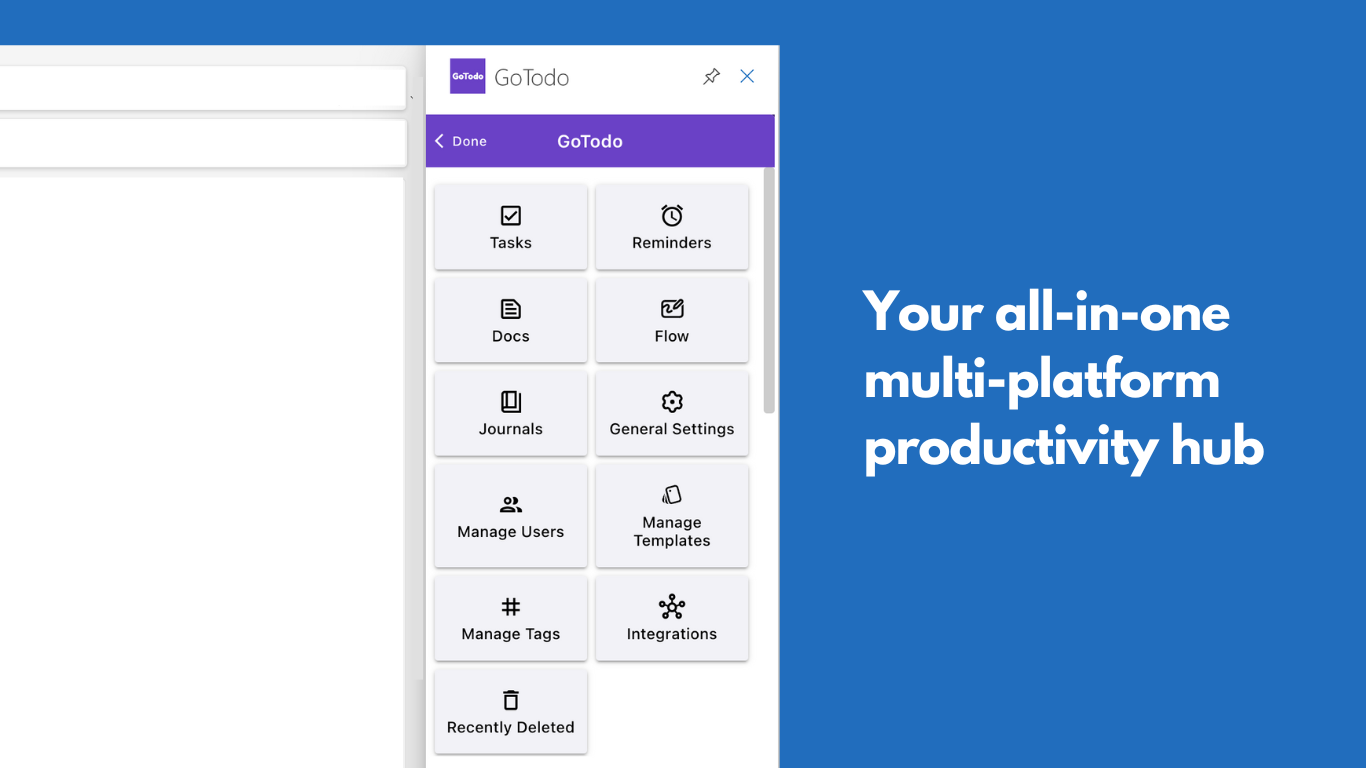The image size is (1366, 768).
Task: Click the second input field on the left
Action: (x=202, y=143)
